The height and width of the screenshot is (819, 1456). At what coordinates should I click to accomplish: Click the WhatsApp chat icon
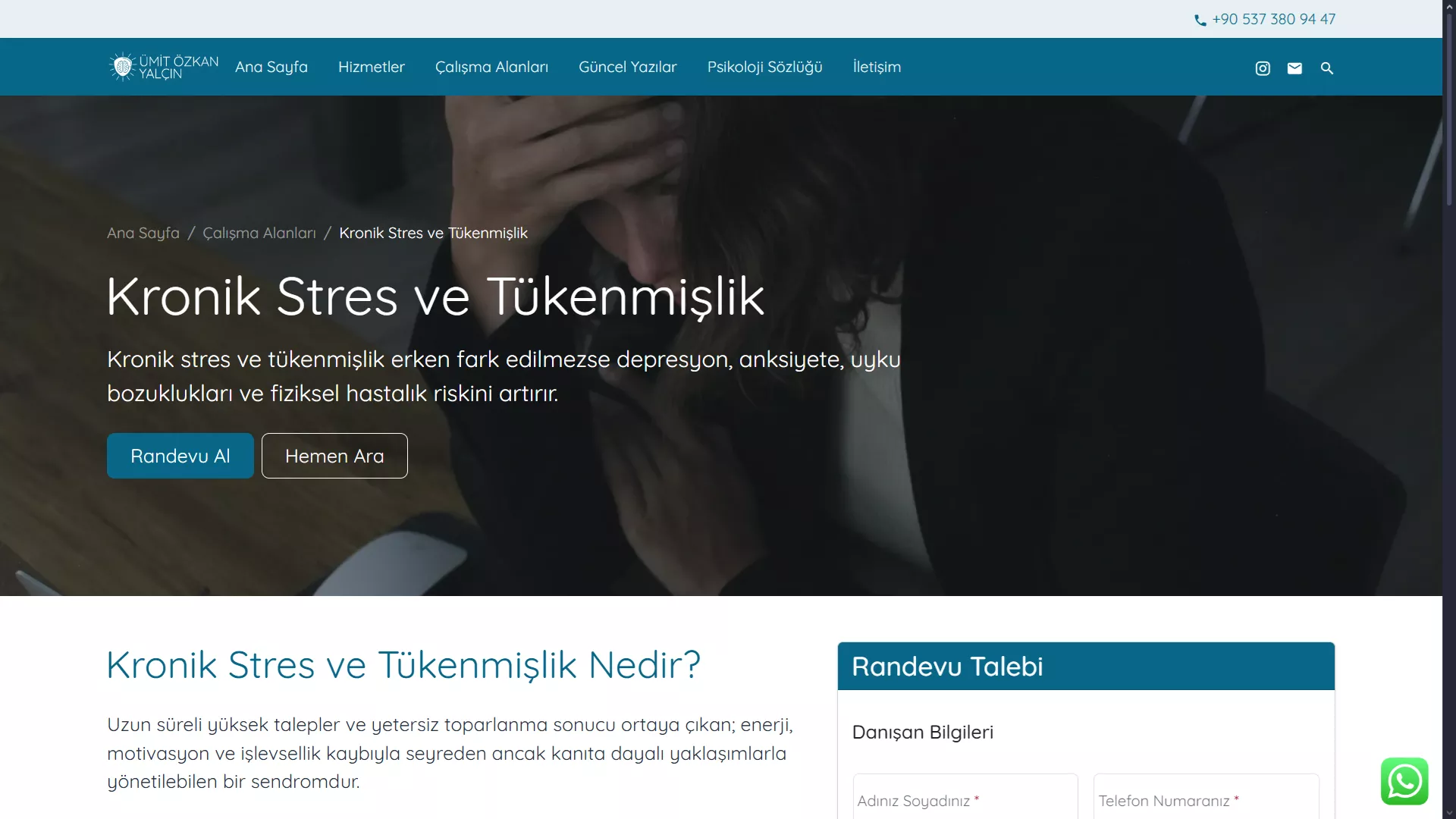pos(1404,781)
